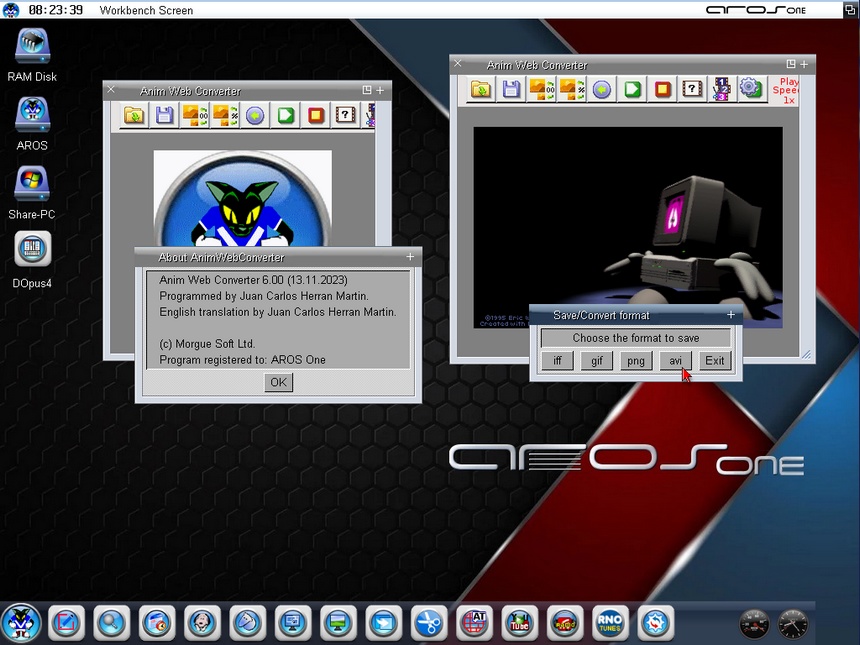Start playback in the cat logo converter window
This screenshot has width=860, height=645.
coord(285,115)
